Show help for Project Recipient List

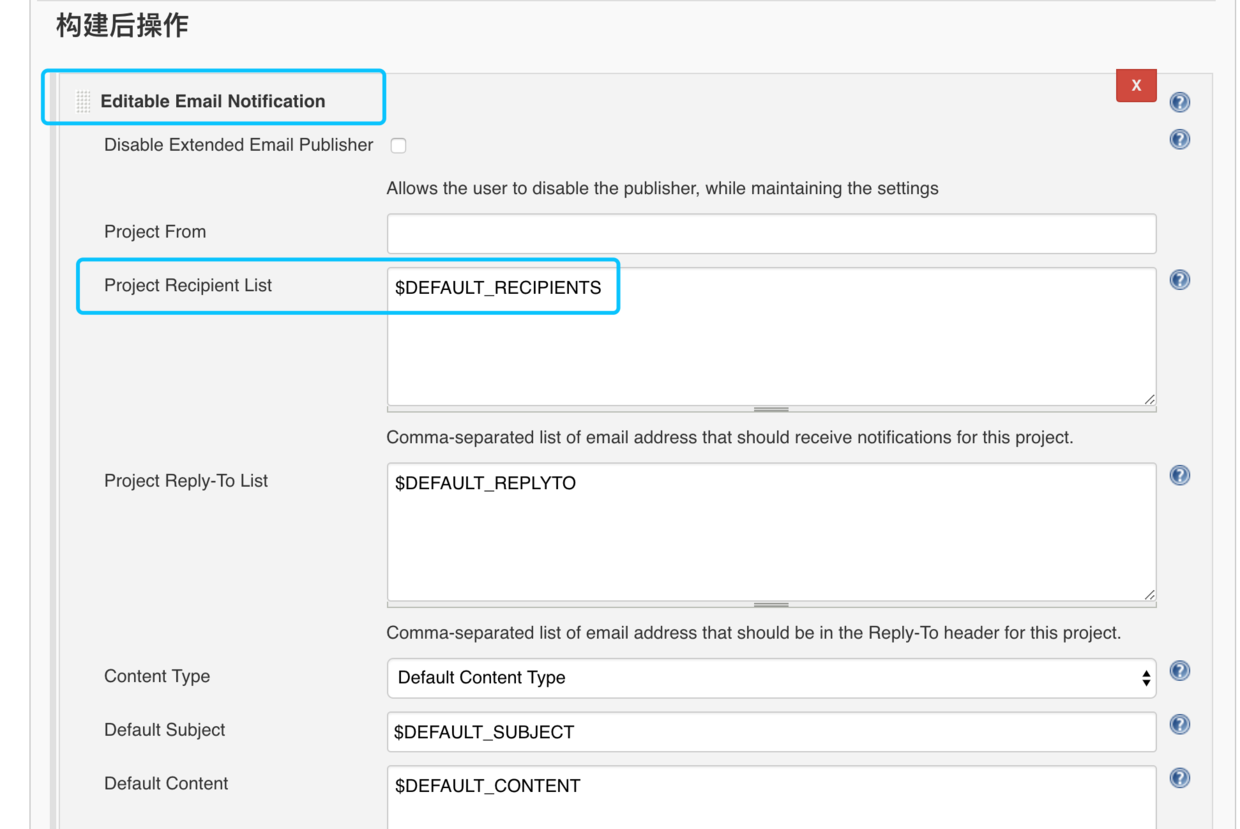click(1180, 280)
